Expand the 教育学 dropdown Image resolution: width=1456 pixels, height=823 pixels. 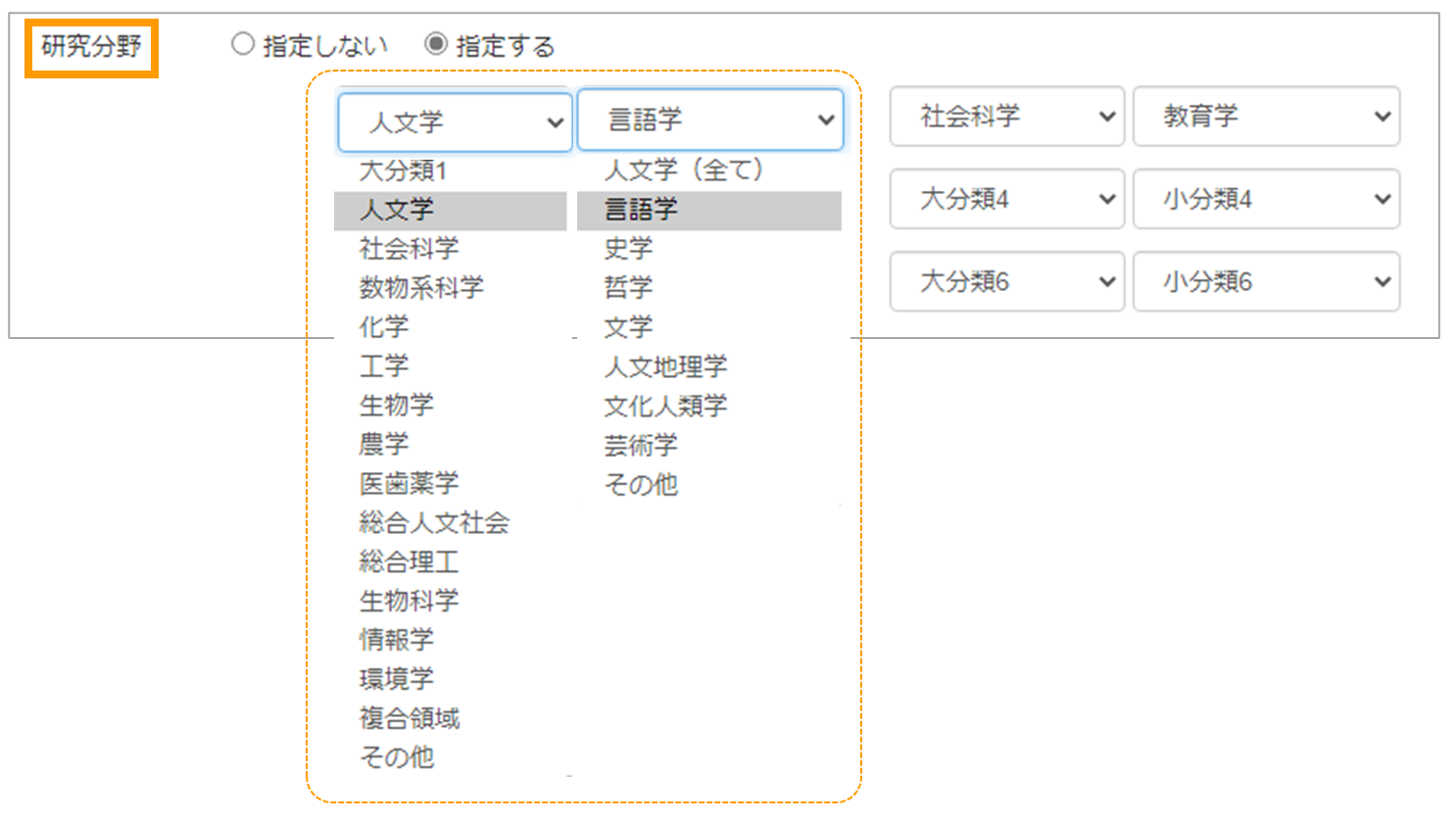1266,117
